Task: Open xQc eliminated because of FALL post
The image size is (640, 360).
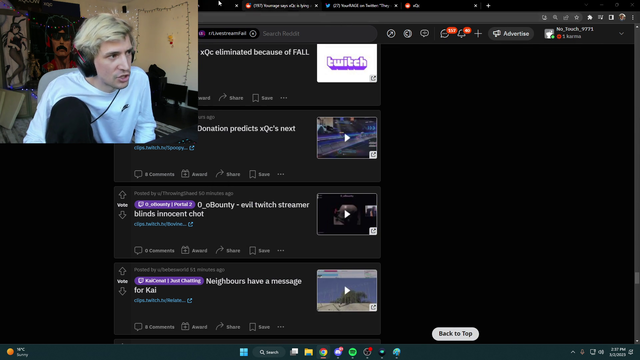Action: click(254, 52)
